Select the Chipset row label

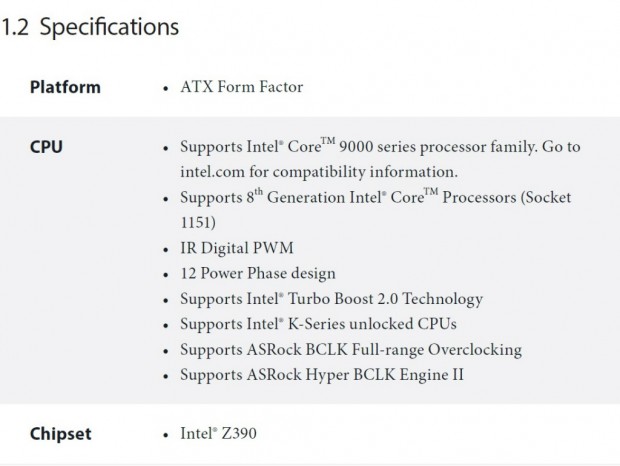60,434
